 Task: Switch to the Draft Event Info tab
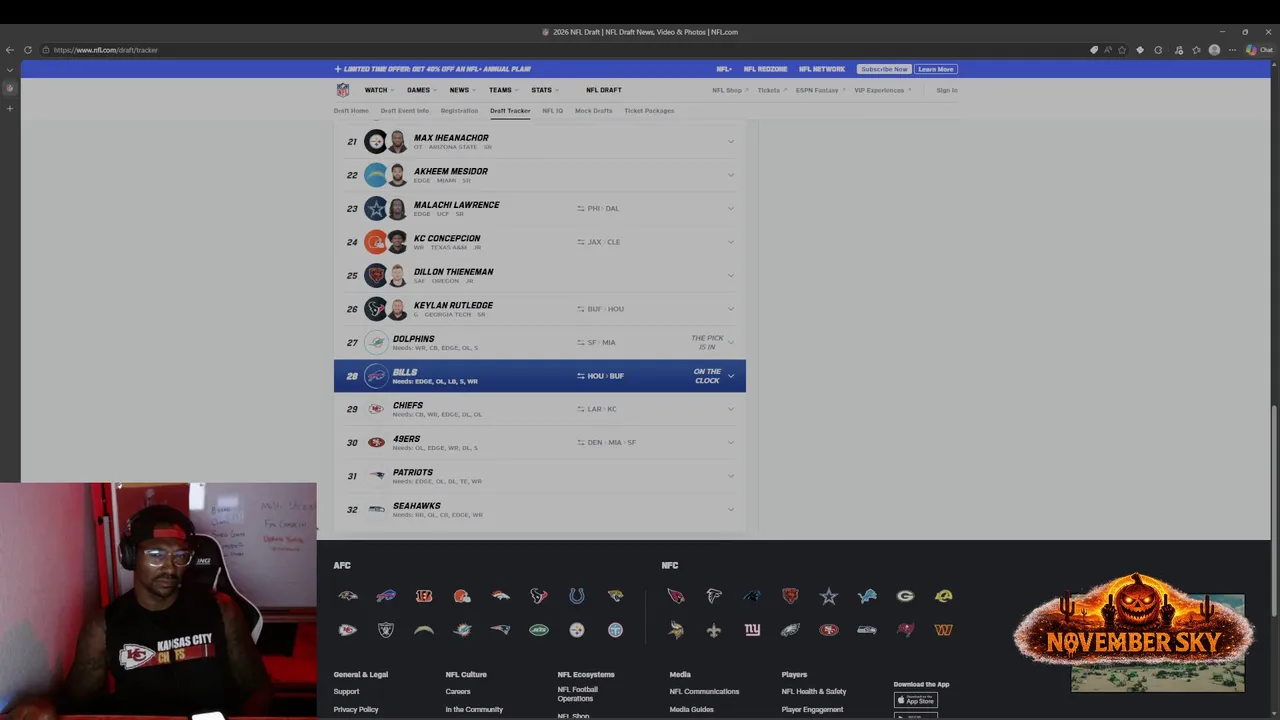pyautogui.click(x=405, y=110)
